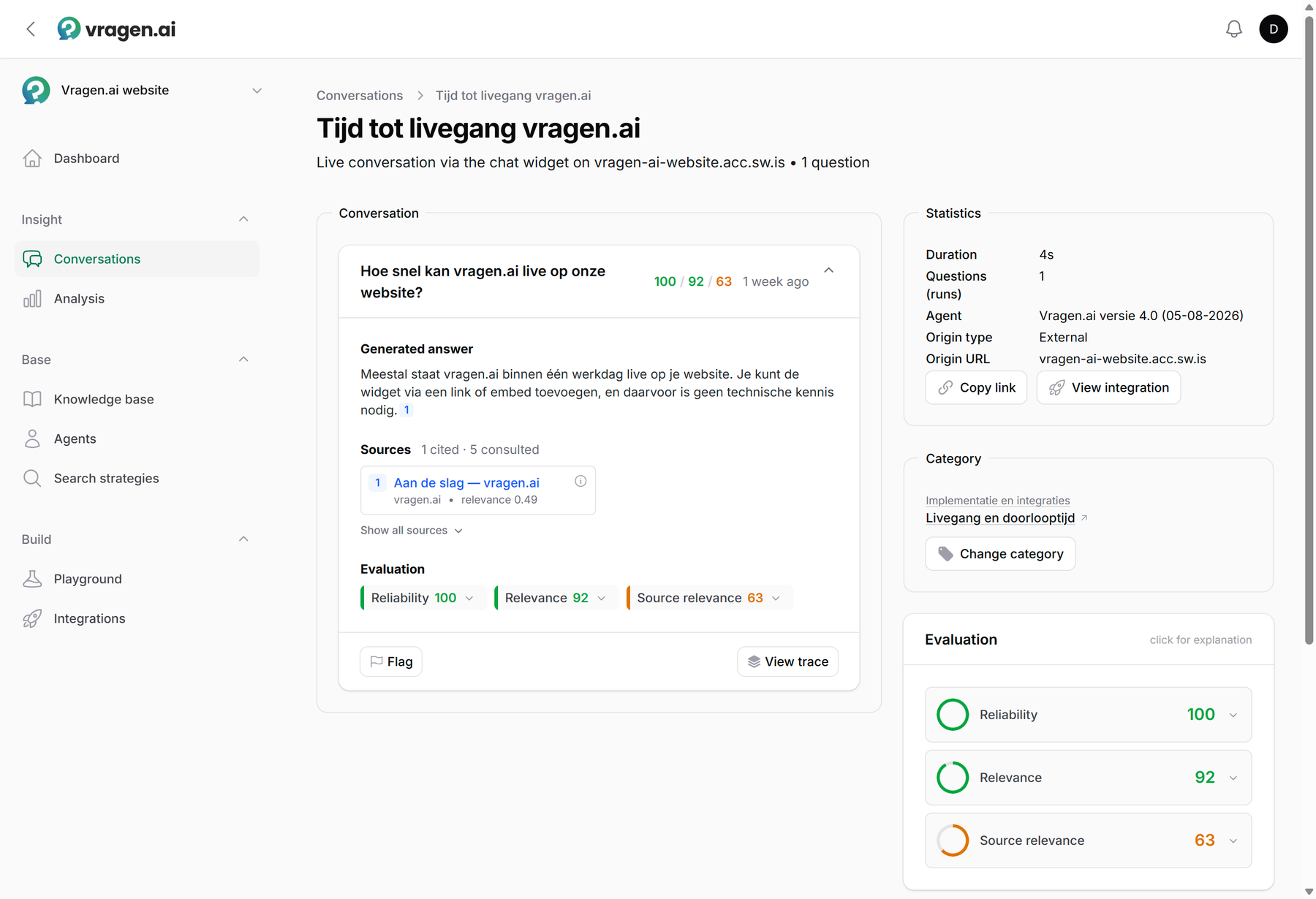Click the View trace button
Image resolution: width=1316 pixels, height=899 pixels.
coord(787,661)
